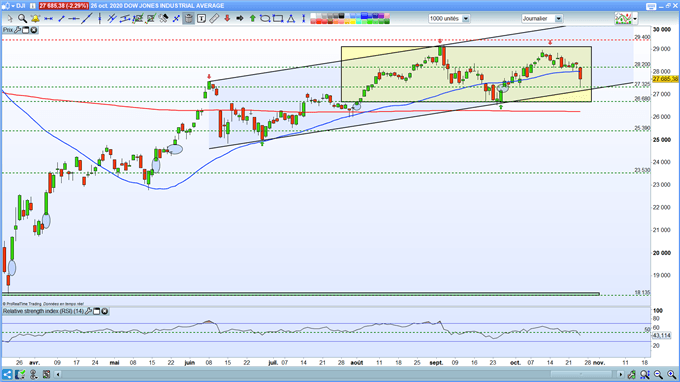Screen dimensions: 680x382
Task: Select the vertical line tool
Action: tap(99, 19)
